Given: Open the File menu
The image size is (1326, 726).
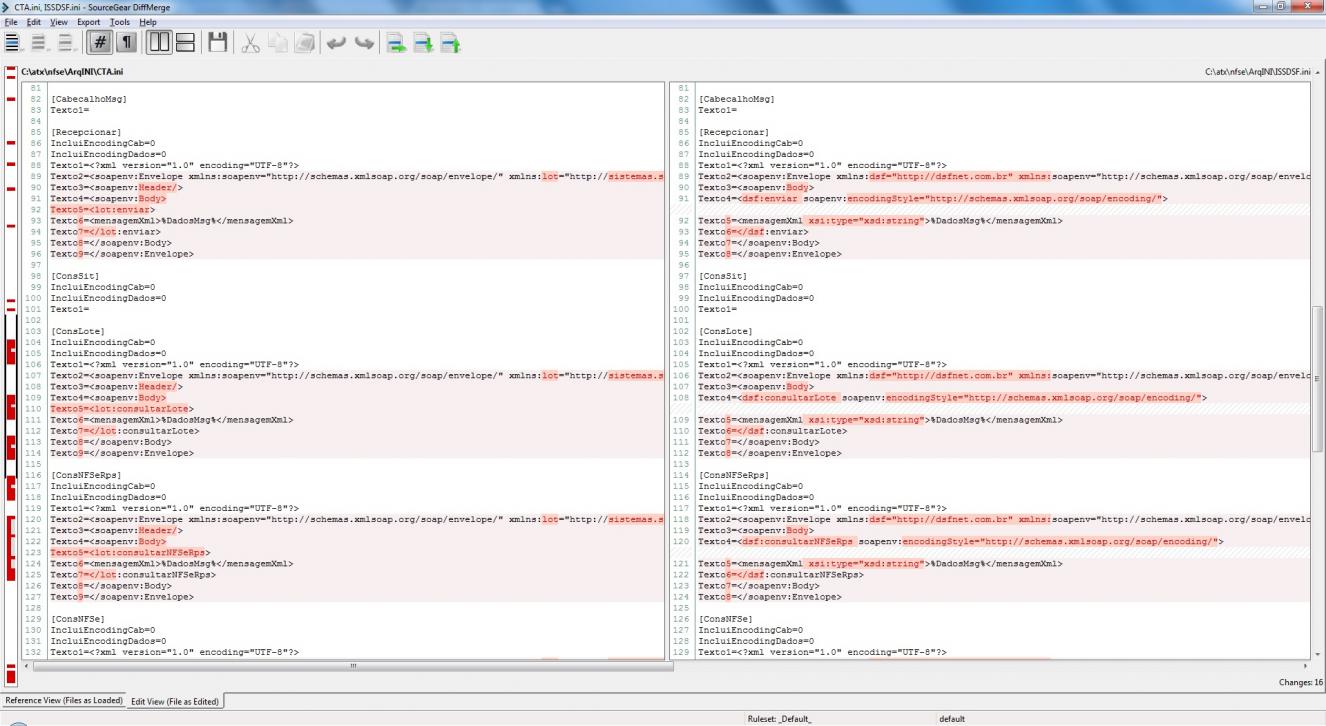Looking at the screenshot, I should click(x=10, y=21).
